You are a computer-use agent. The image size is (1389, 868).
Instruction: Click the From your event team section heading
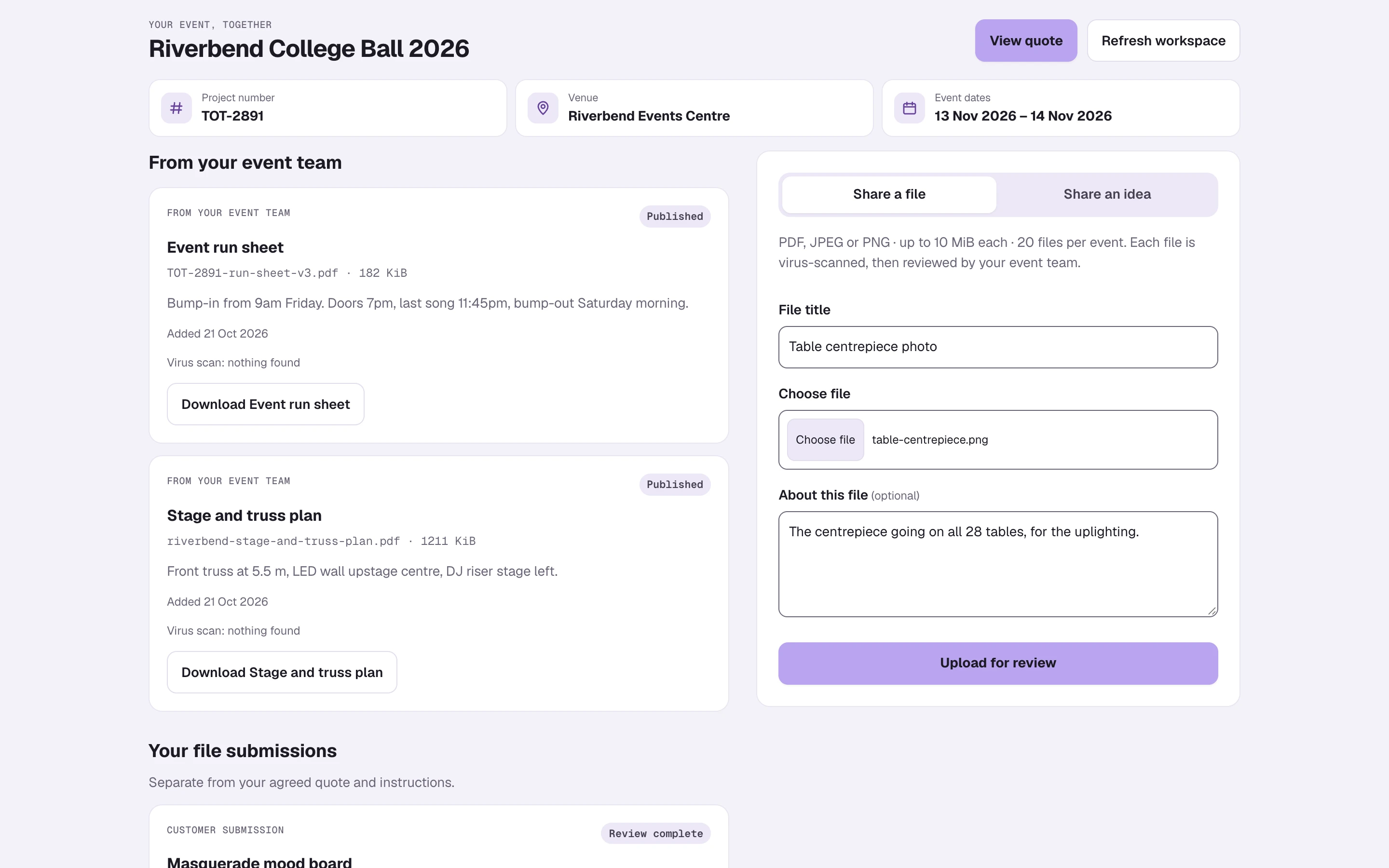(x=245, y=163)
